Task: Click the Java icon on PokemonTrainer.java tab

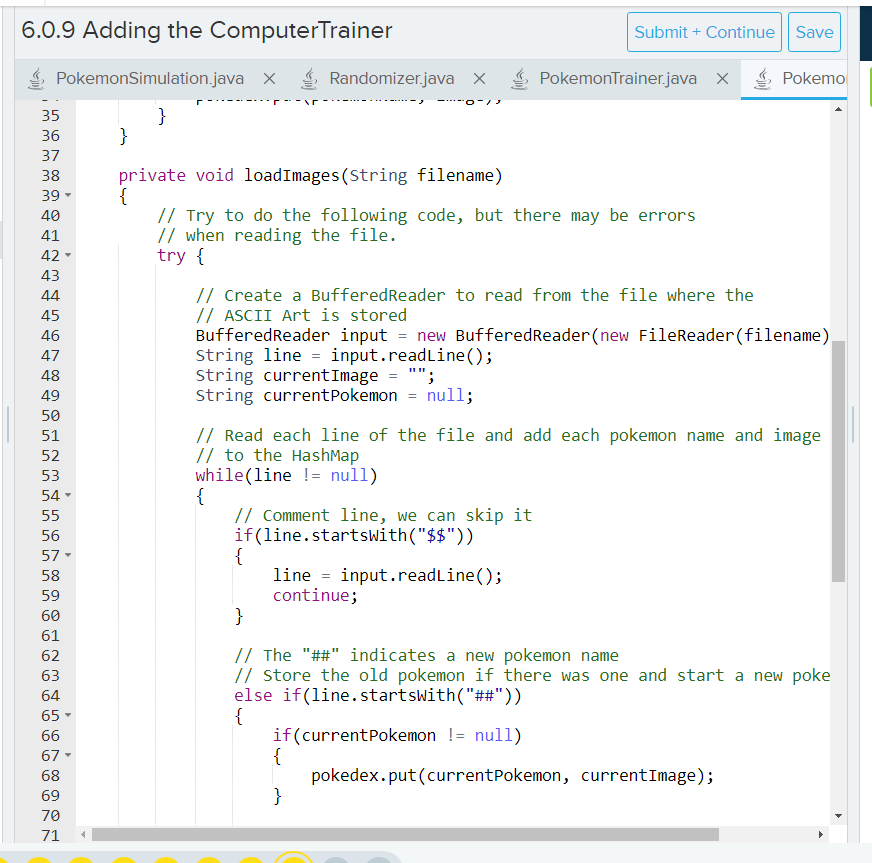Action: [519, 77]
